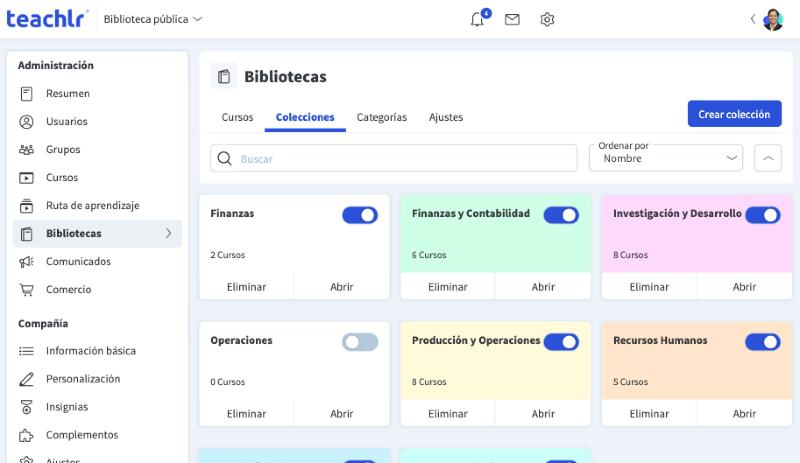
Task: Click the Información básica list icon
Action: [x=26, y=351]
